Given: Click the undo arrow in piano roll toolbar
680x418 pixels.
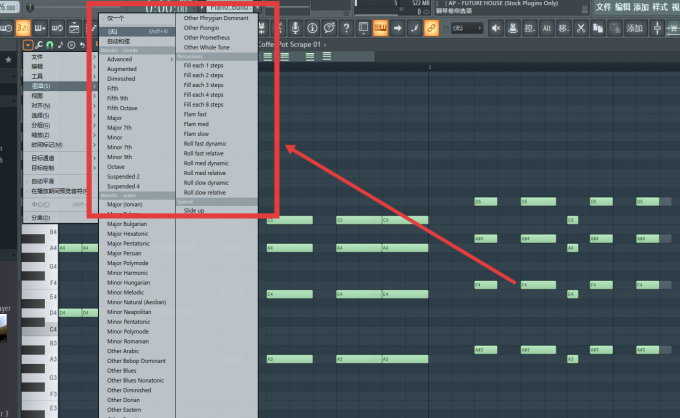Looking at the screenshot, I should 82,45.
